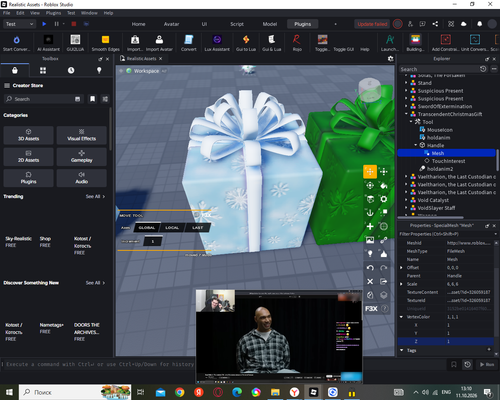
Task: Expand the Scale property
Action: pos(401,284)
